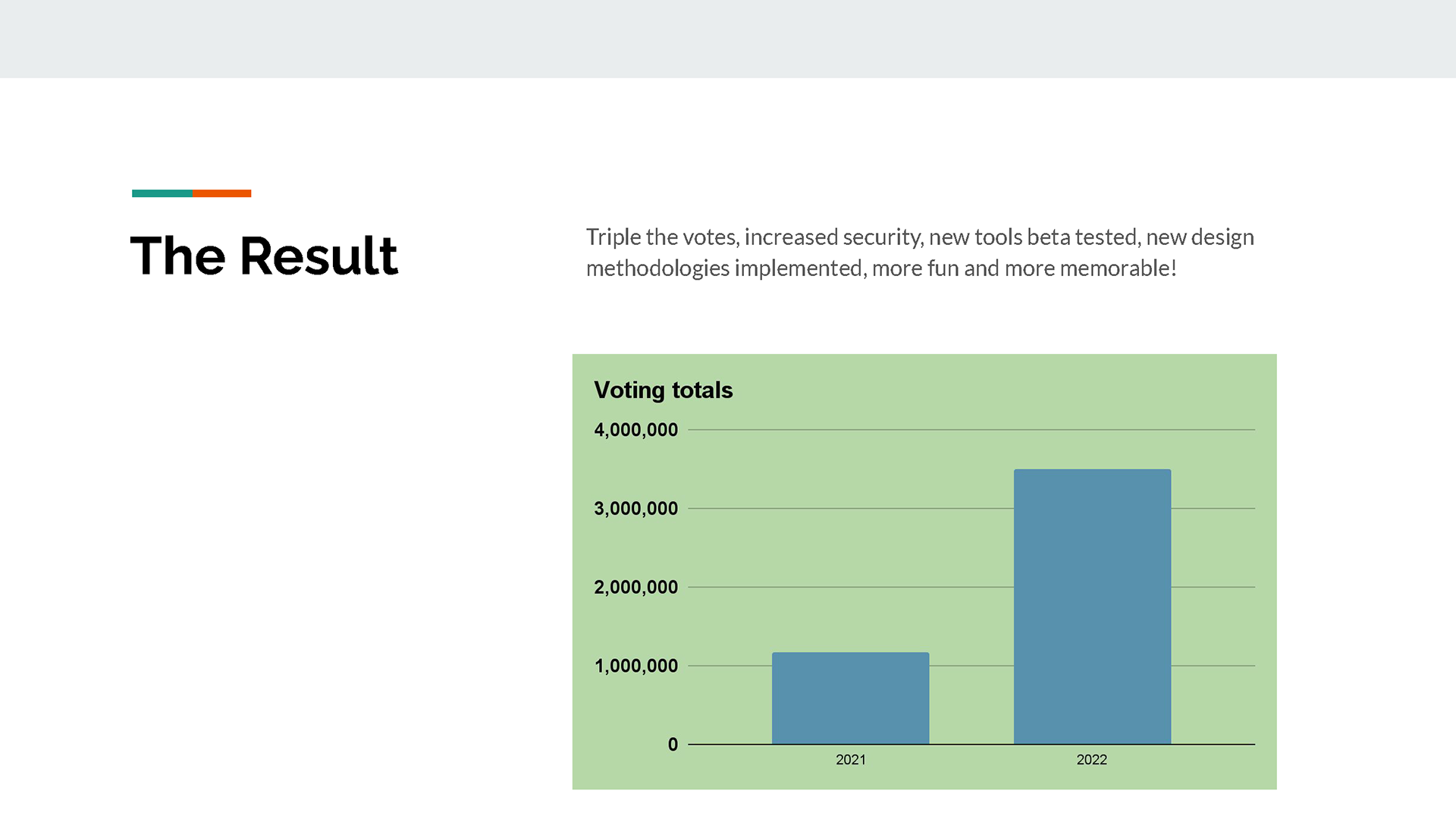Click the orange segment of the accent line
The width and height of the screenshot is (1456, 819).
pyautogui.click(x=221, y=193)
